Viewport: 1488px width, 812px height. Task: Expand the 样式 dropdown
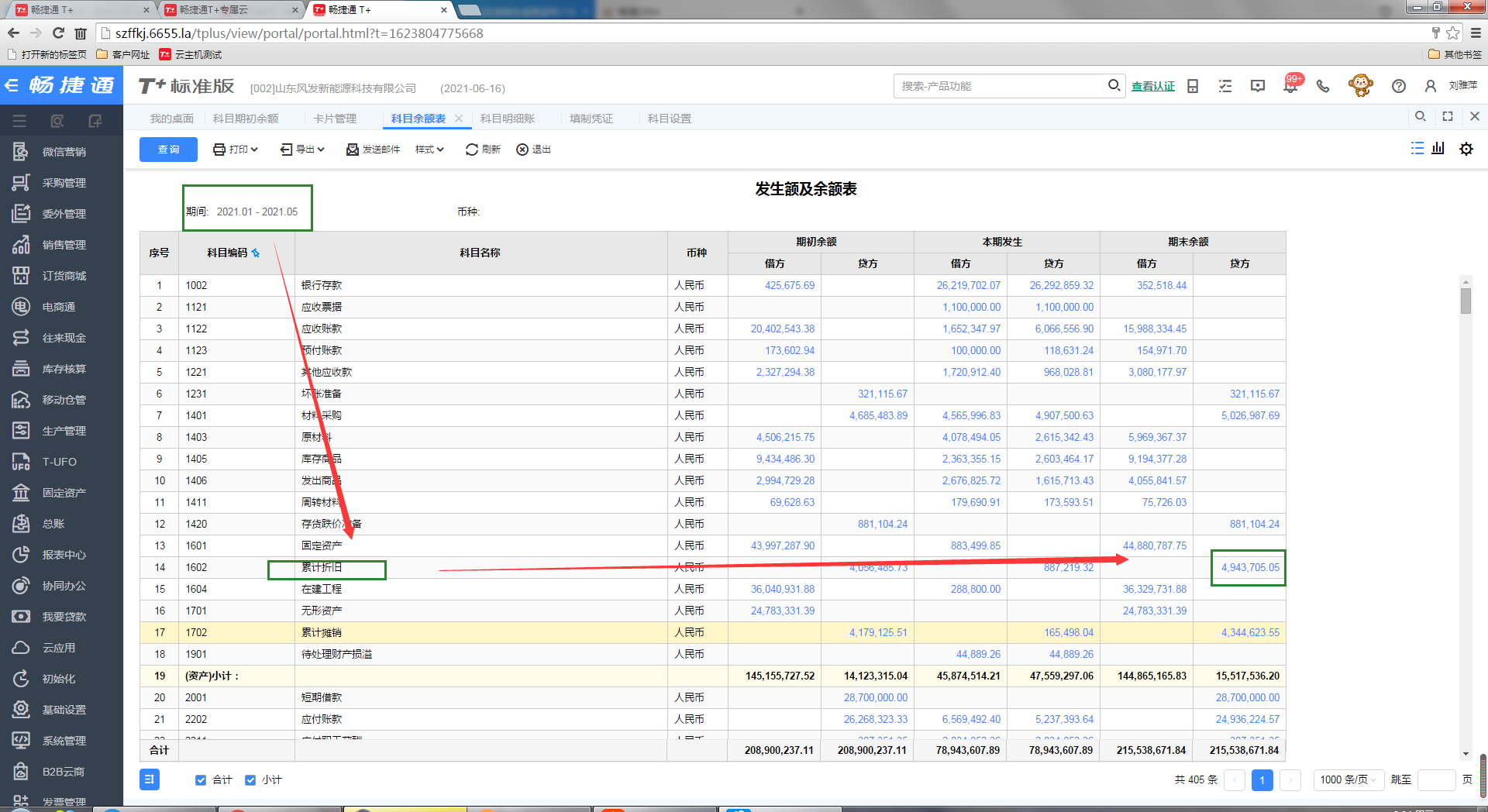[x=429, y=150]
